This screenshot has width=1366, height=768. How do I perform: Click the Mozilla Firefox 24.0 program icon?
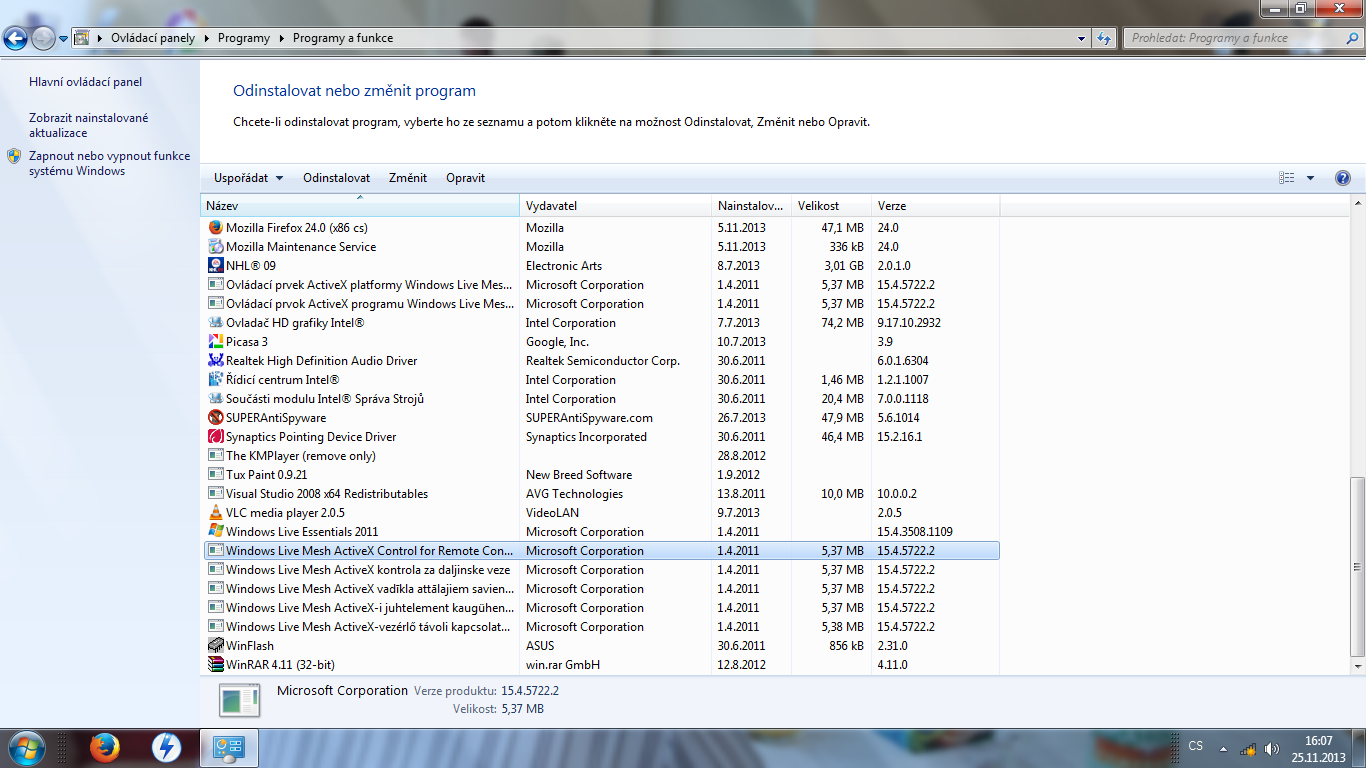pyautogui.click(x=215, y=228)
